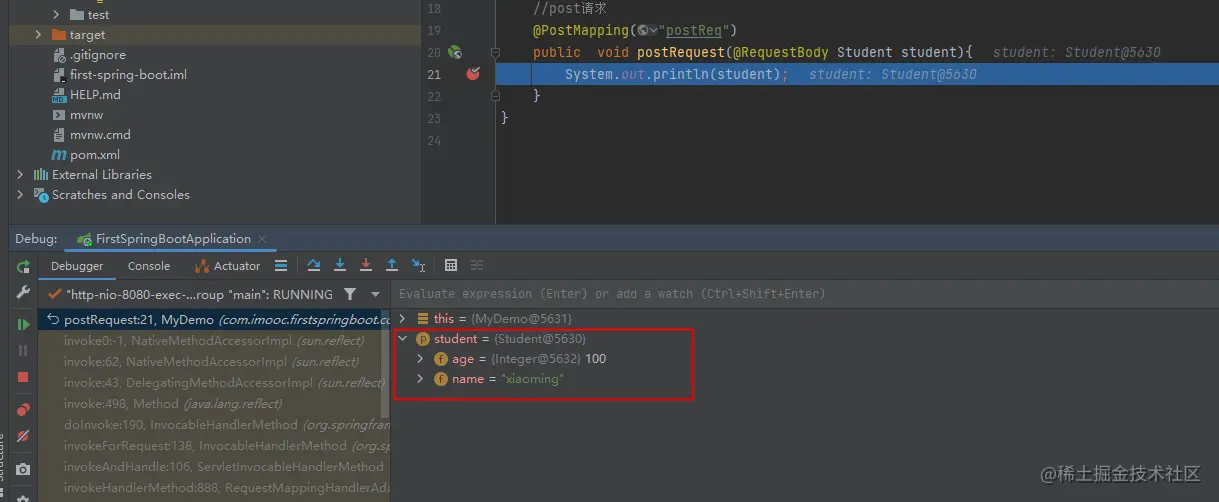The height and width of the screenshot is (502, 1219).
Task: Expand Scratches and Consoles node
Action: click(x=20, y=194)
